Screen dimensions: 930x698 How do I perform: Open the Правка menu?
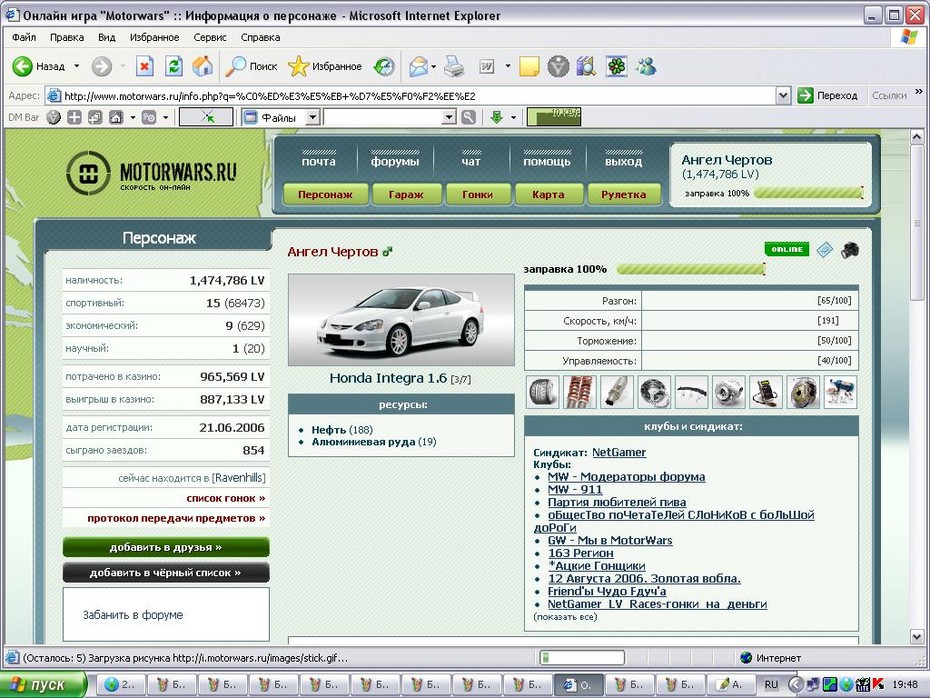(x=66, y=37)
